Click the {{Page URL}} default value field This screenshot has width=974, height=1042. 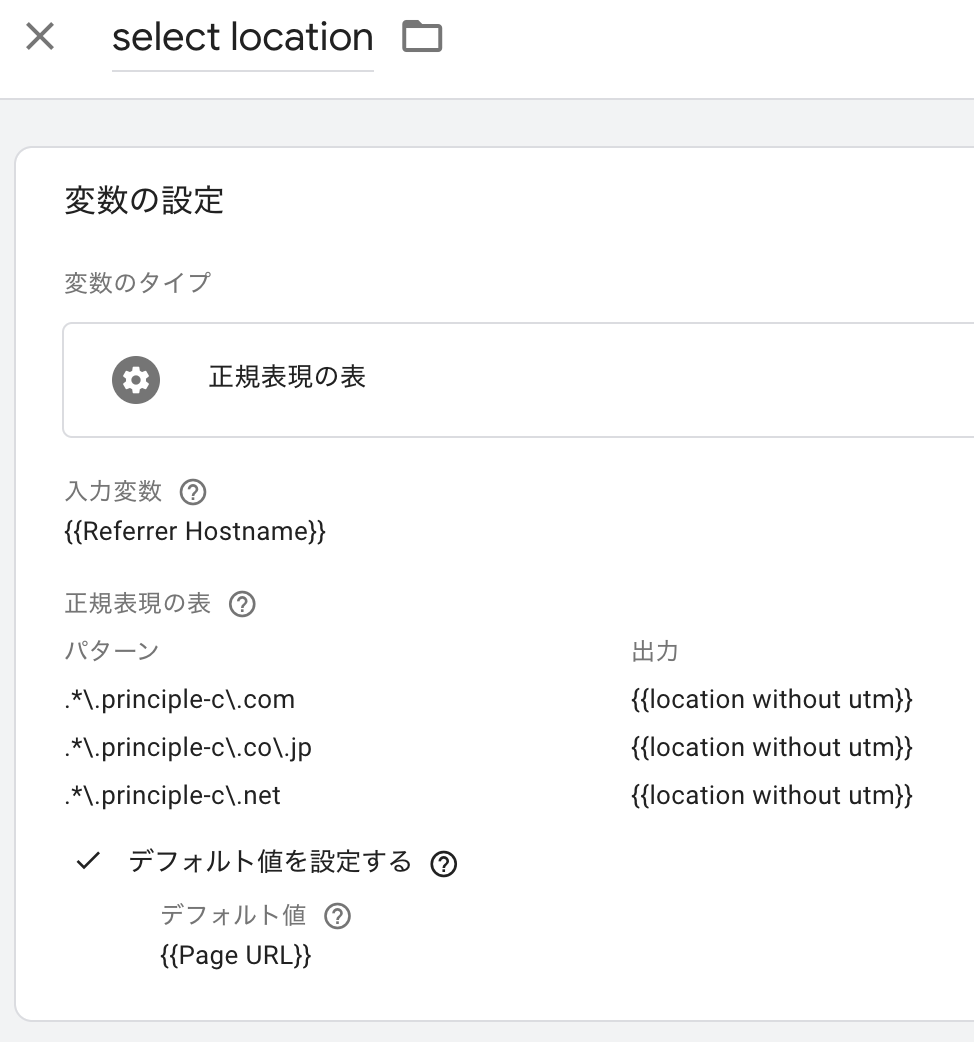pyautogui.click(x=234, y=955)
